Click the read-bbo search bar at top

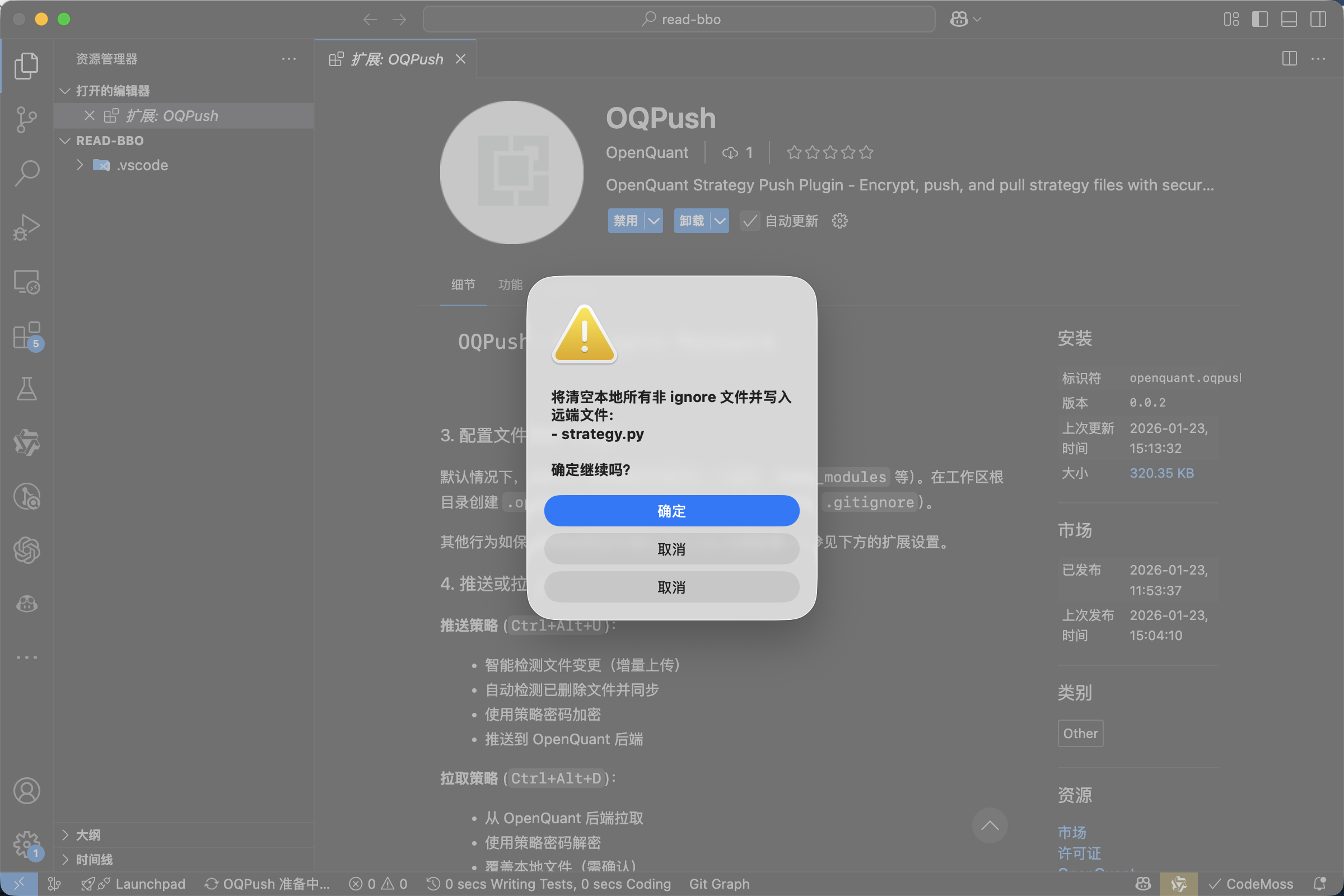pyautogui.click(x=679, y=19)
